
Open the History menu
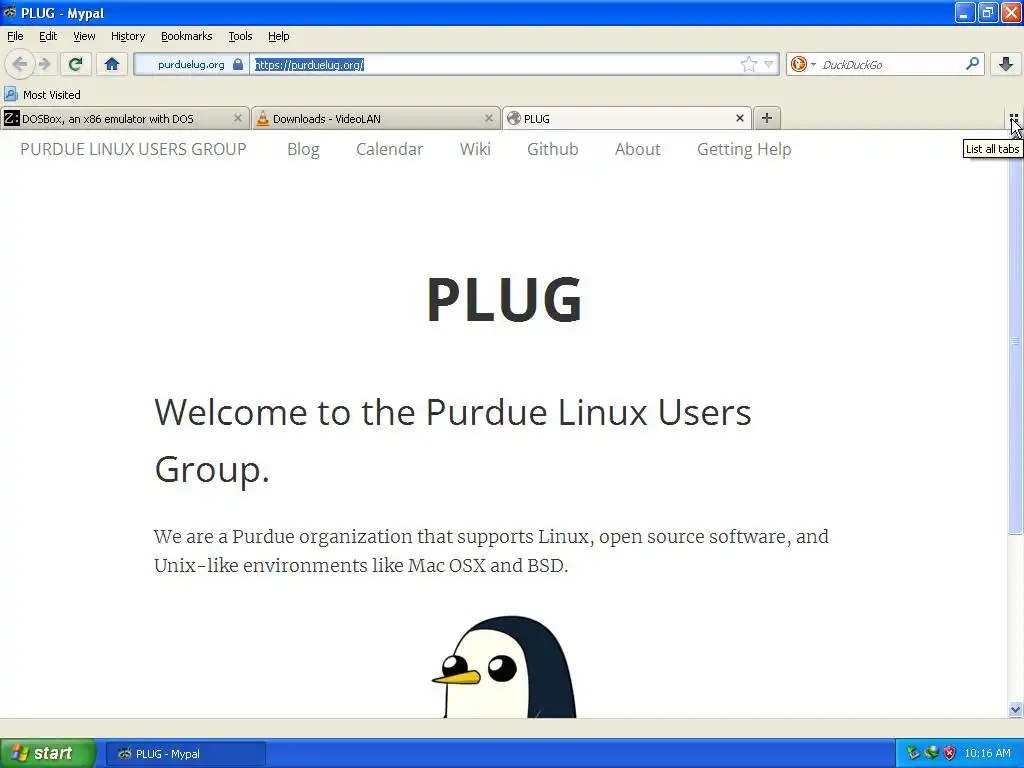point(127,36)
